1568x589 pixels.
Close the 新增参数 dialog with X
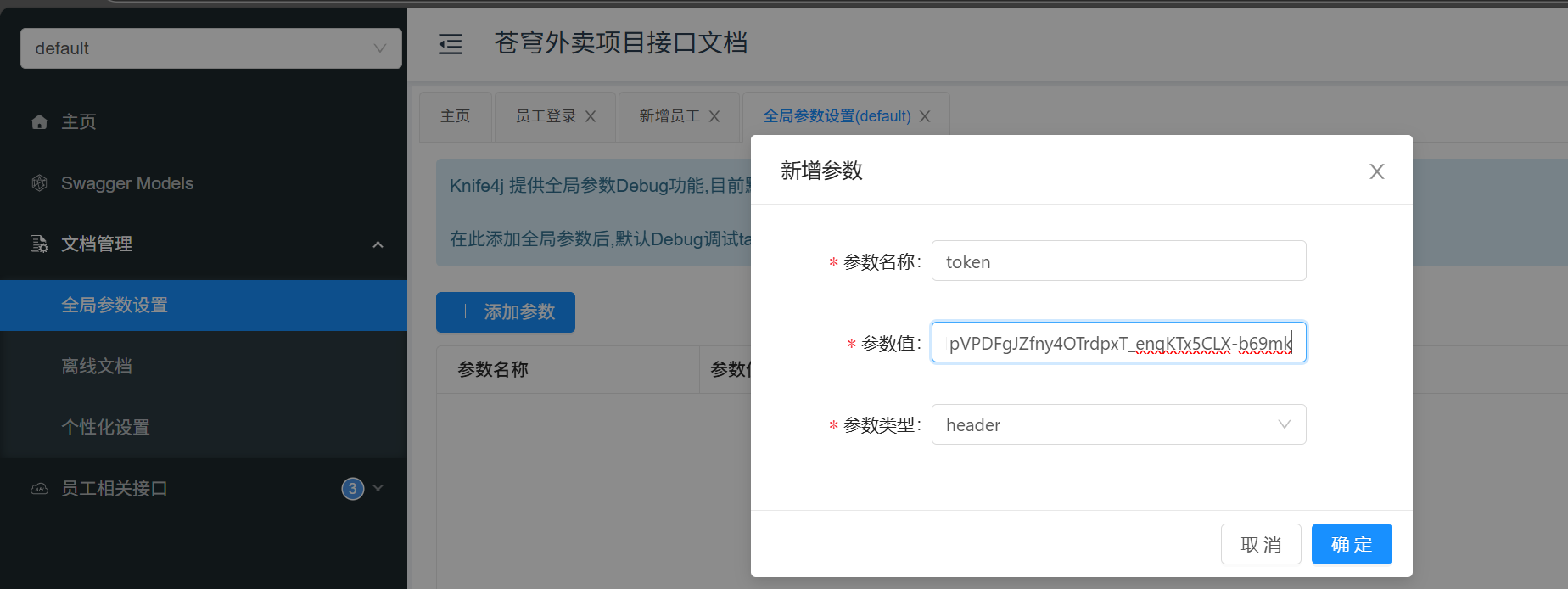point(1376,171)
